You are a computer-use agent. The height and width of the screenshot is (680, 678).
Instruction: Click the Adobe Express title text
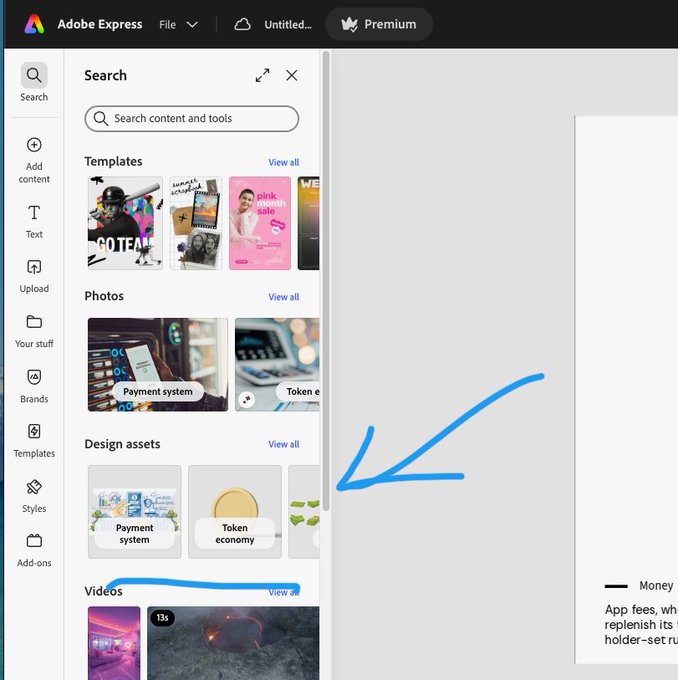point(100,24)
